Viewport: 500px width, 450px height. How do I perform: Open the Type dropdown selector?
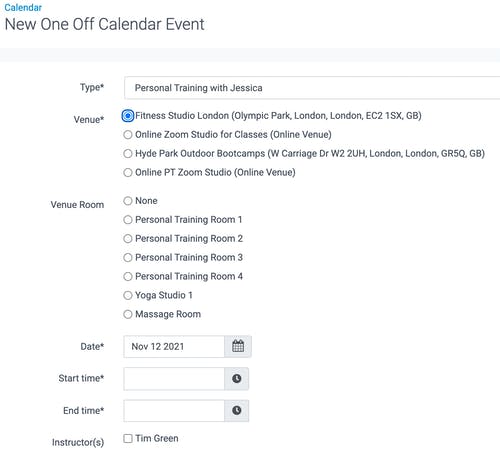pos(312,88)
